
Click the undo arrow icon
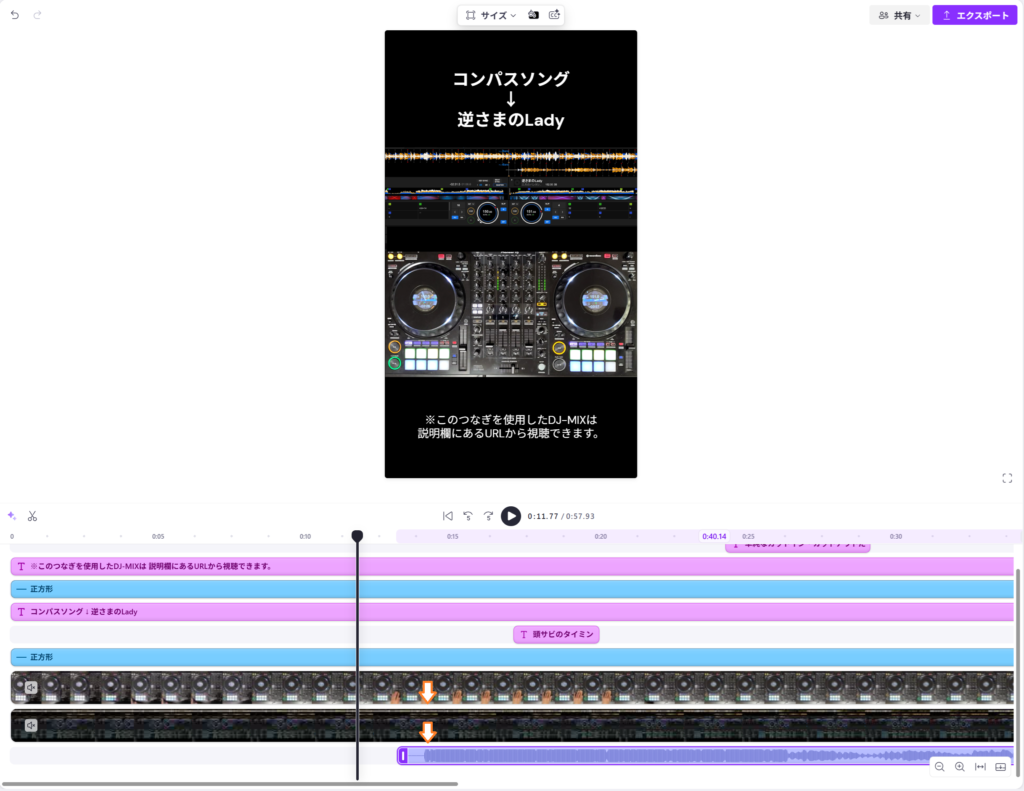(15, 16)
